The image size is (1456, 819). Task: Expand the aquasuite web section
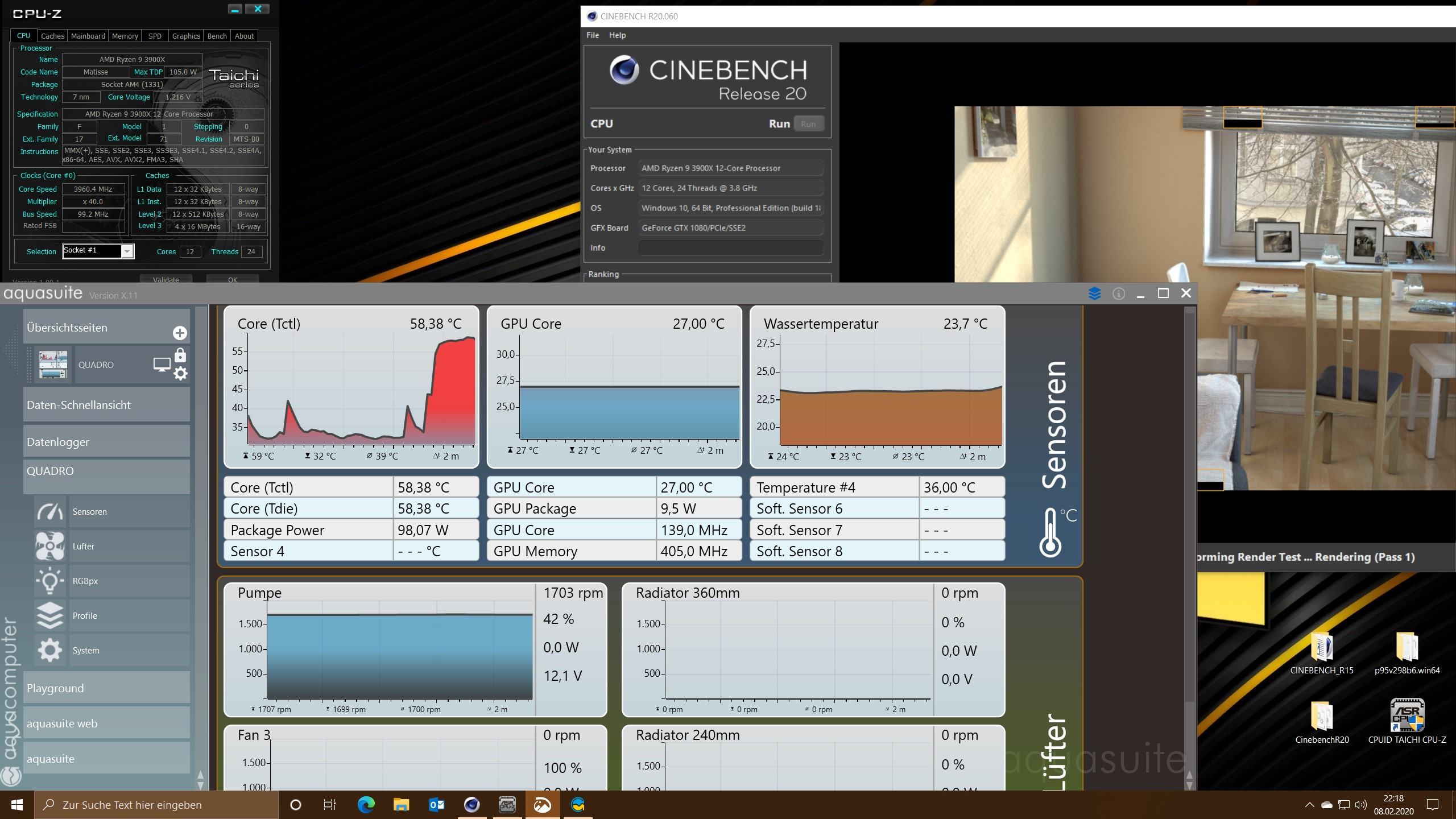(106, 723)
